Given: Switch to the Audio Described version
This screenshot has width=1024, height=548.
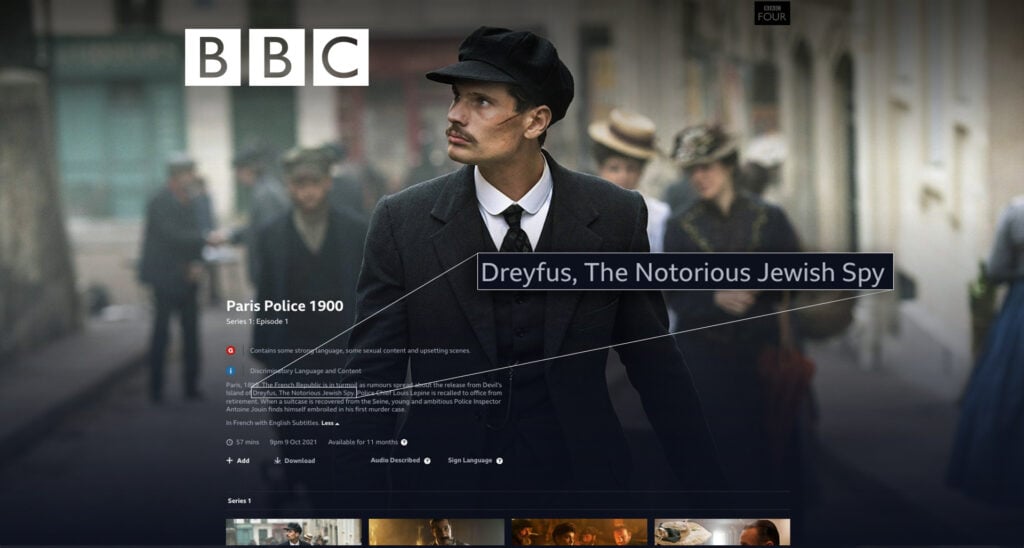Looking at the screenshot, I should 395,460.
